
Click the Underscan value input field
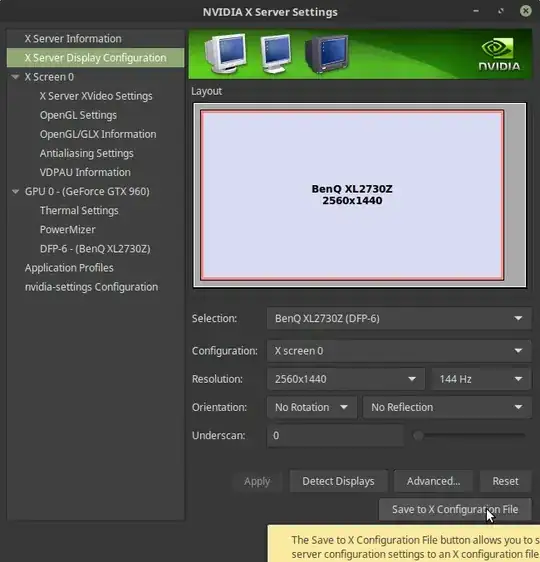(335, 435)
